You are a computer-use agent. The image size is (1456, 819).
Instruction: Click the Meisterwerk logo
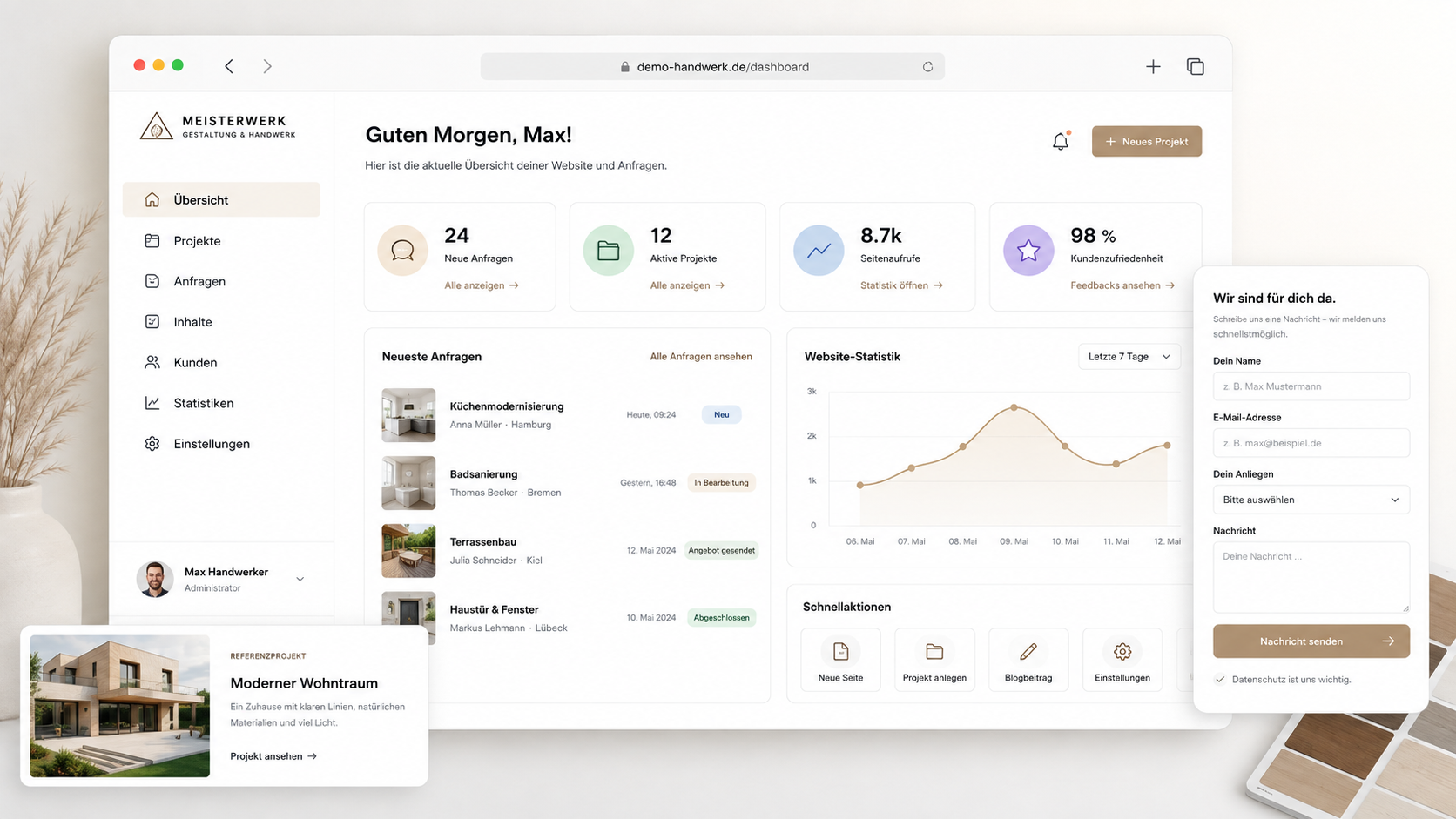pos(218,127)
